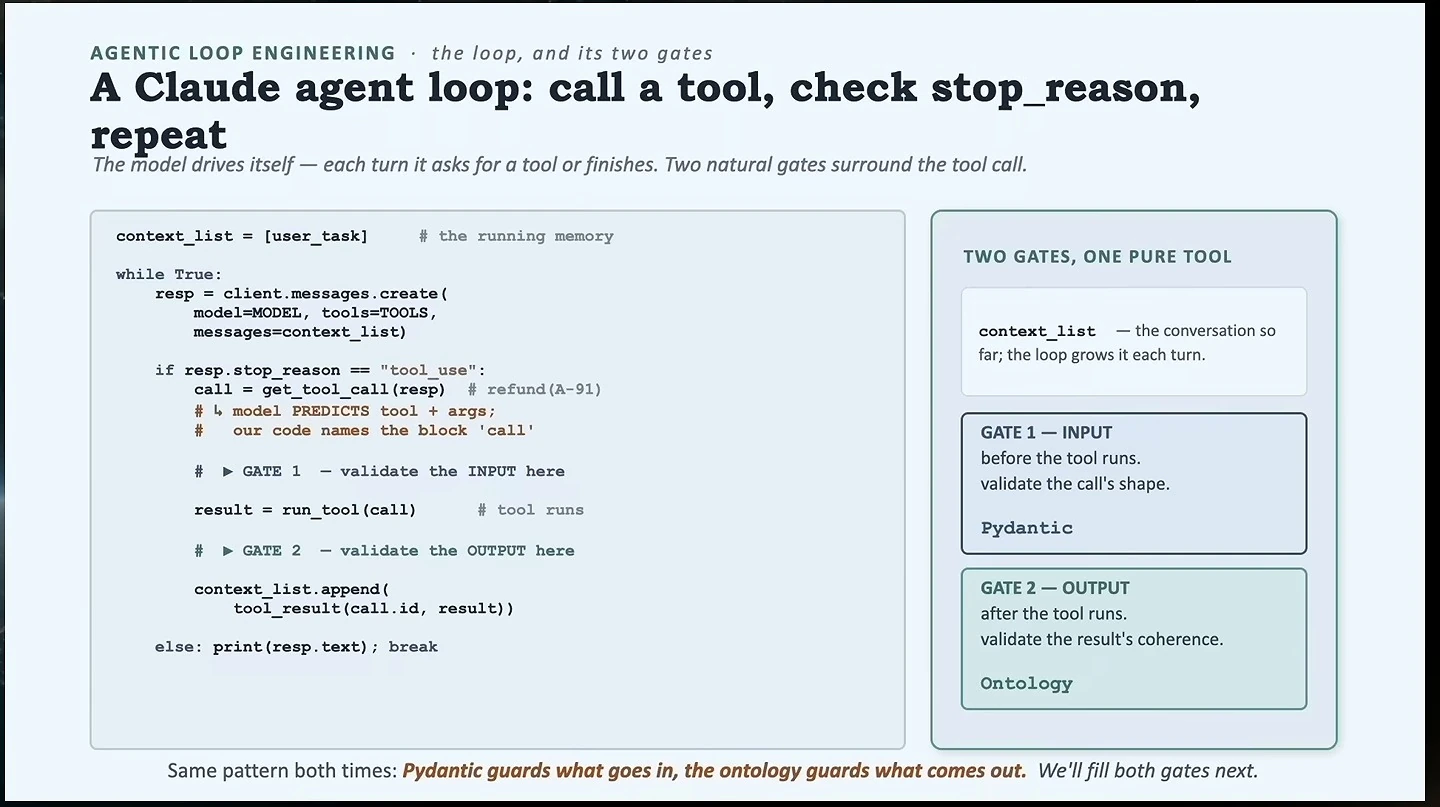Select the subtitle starting 'The model drives itself'
The image size is (1440, 807).
(559, 164)
